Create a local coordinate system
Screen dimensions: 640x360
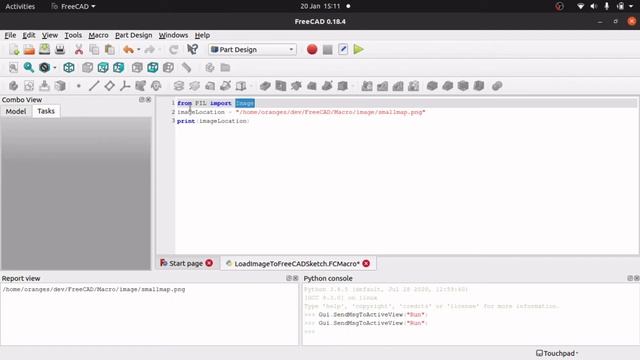pyautogui.click(x=125, y=86)
